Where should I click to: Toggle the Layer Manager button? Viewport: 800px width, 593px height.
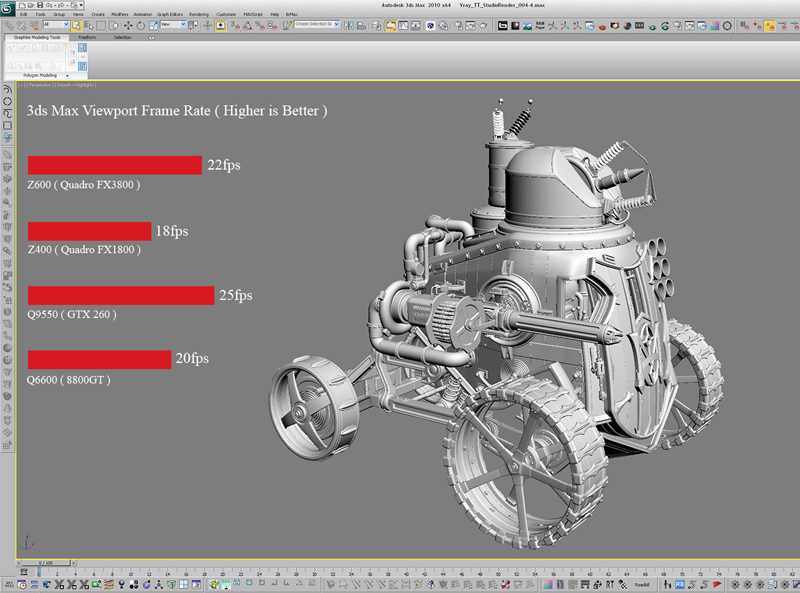click(377, 25)
